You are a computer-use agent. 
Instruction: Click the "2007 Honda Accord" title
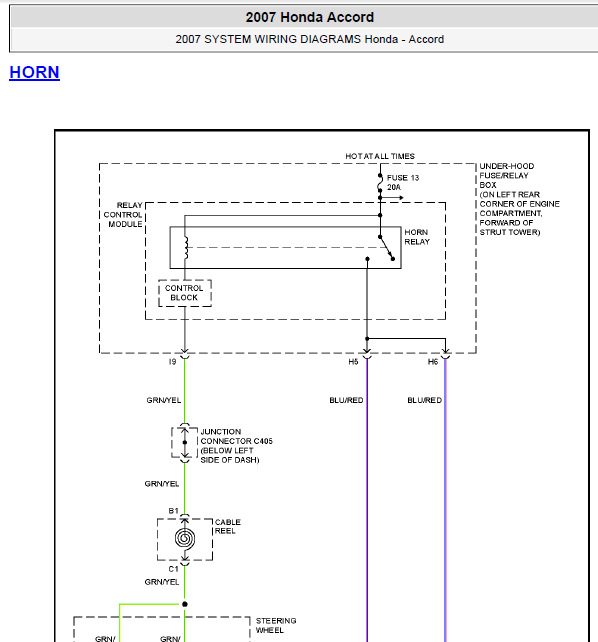tap(309, 17)
